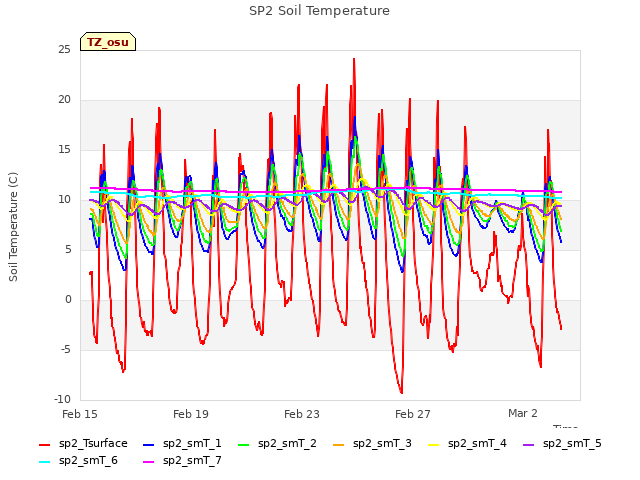Click the 25 y-axis tick label
Viewport: 640px width, 480px height.
point(64,49)
